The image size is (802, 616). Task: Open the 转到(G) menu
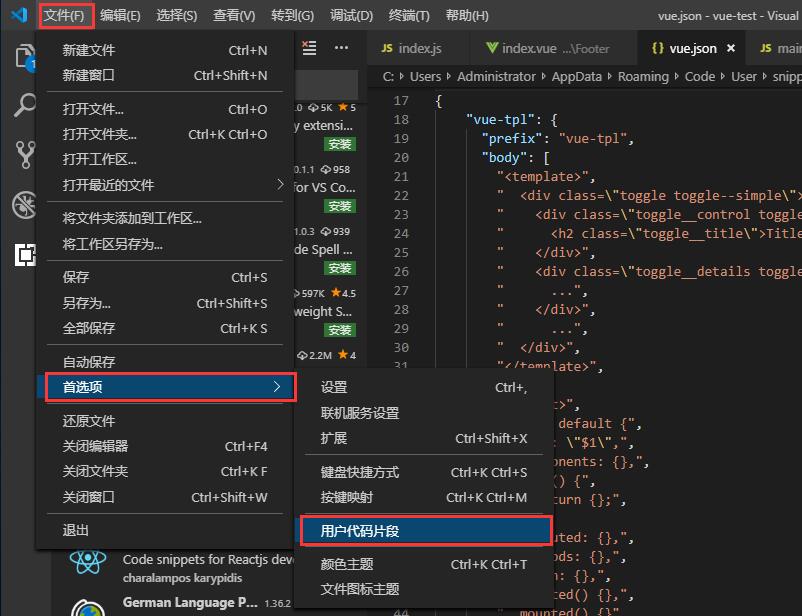[292, 15]
